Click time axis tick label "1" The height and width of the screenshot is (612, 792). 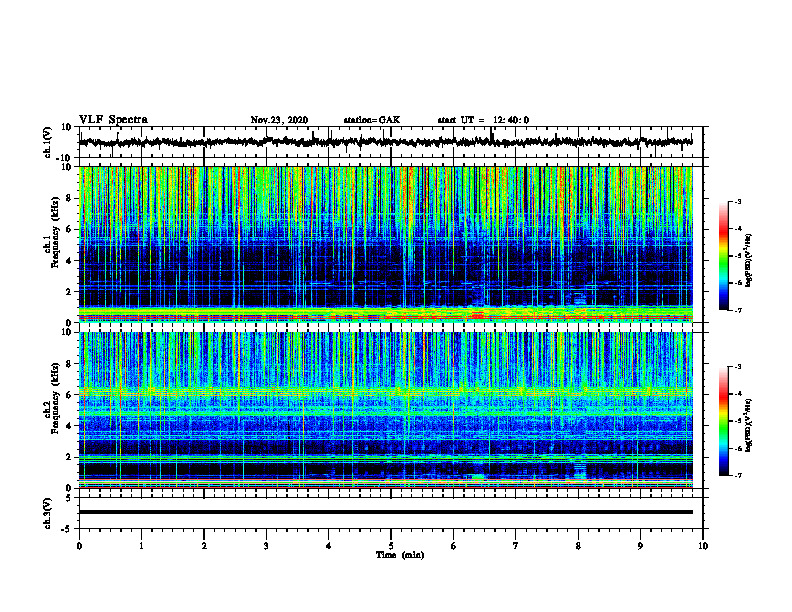pos(141,546)
